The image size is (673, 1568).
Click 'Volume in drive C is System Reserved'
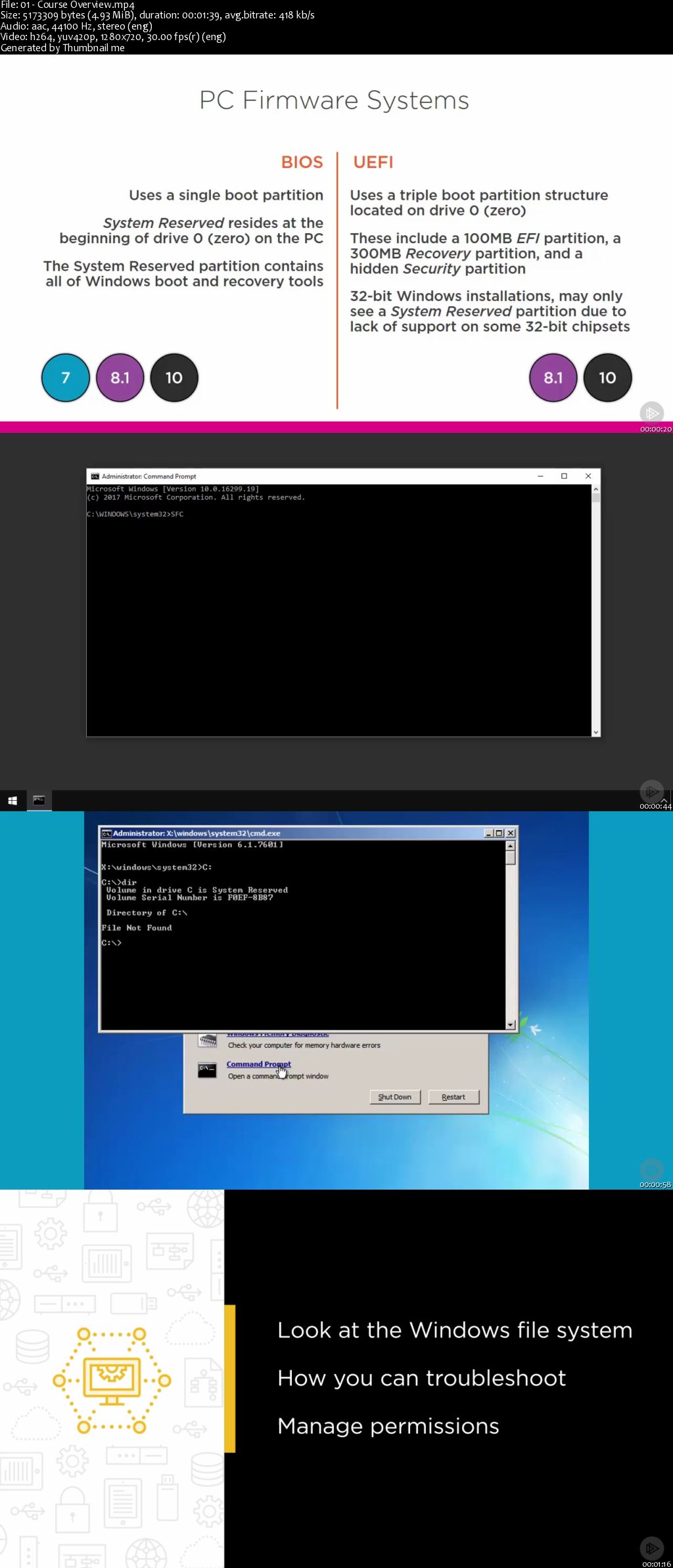tap(197, 890)
